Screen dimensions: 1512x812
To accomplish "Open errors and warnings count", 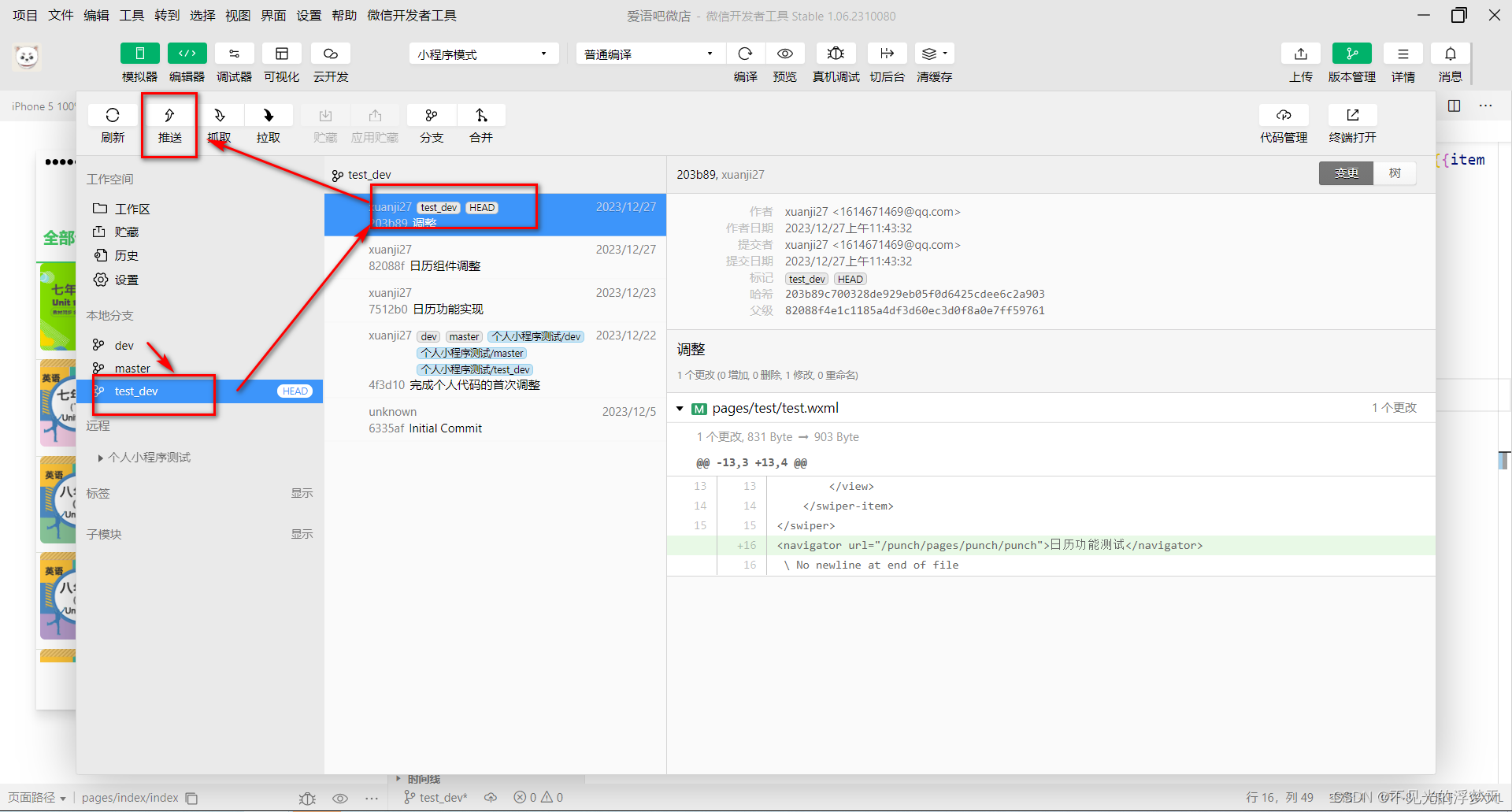I will click(x=539, y=798).
